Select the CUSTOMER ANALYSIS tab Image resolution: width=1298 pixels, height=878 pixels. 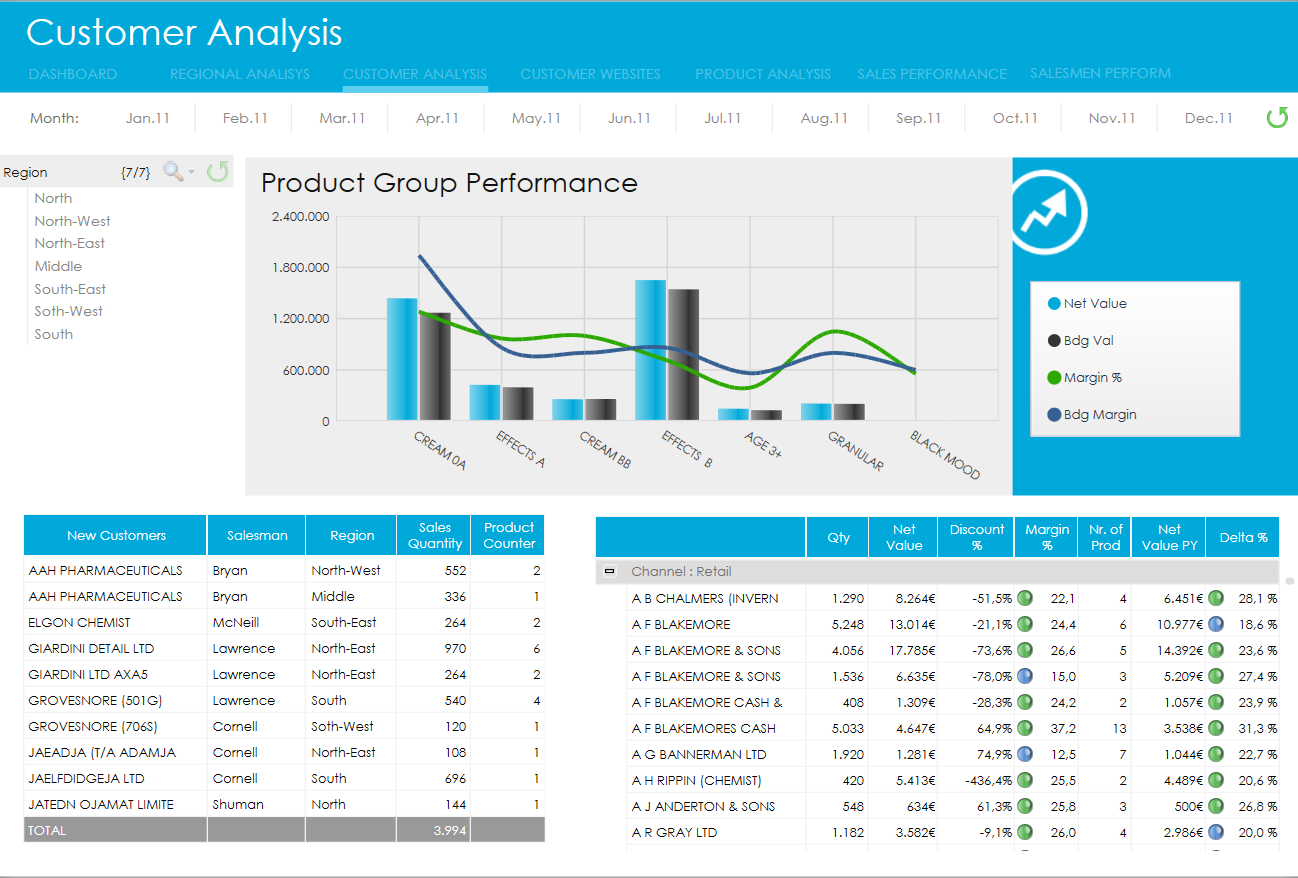[x=415, y=74]
